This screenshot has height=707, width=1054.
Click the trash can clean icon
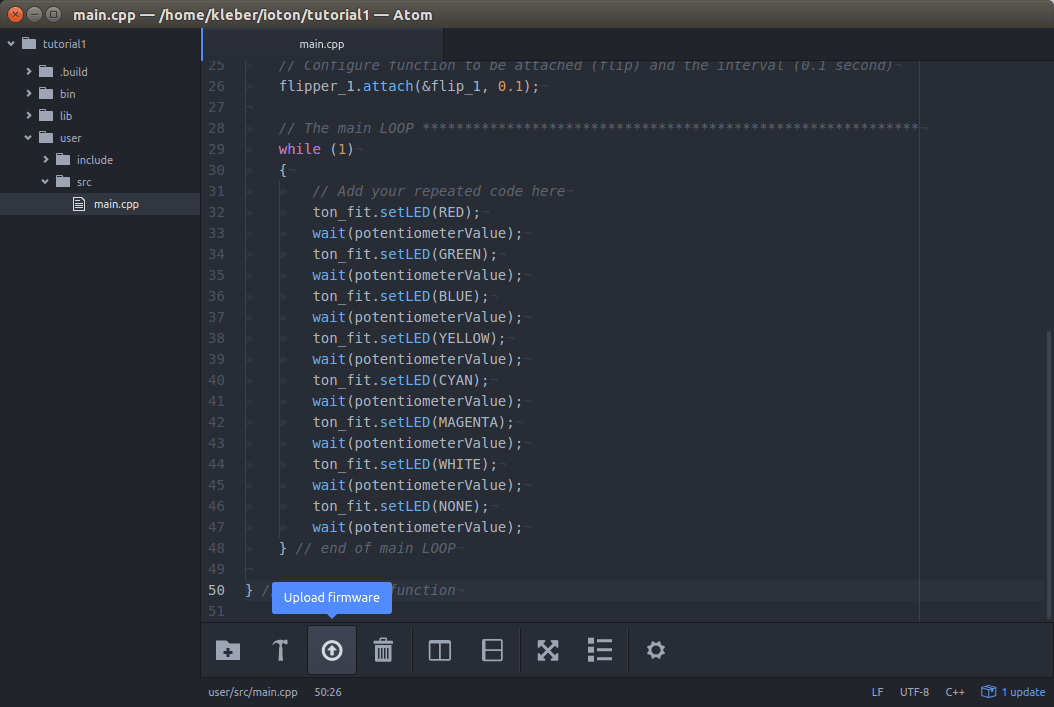pos(383,650)
